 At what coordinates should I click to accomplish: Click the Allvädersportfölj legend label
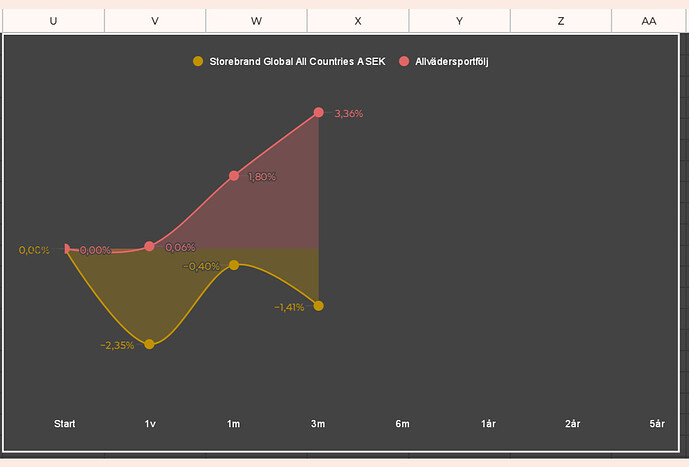tap(452, 62)
